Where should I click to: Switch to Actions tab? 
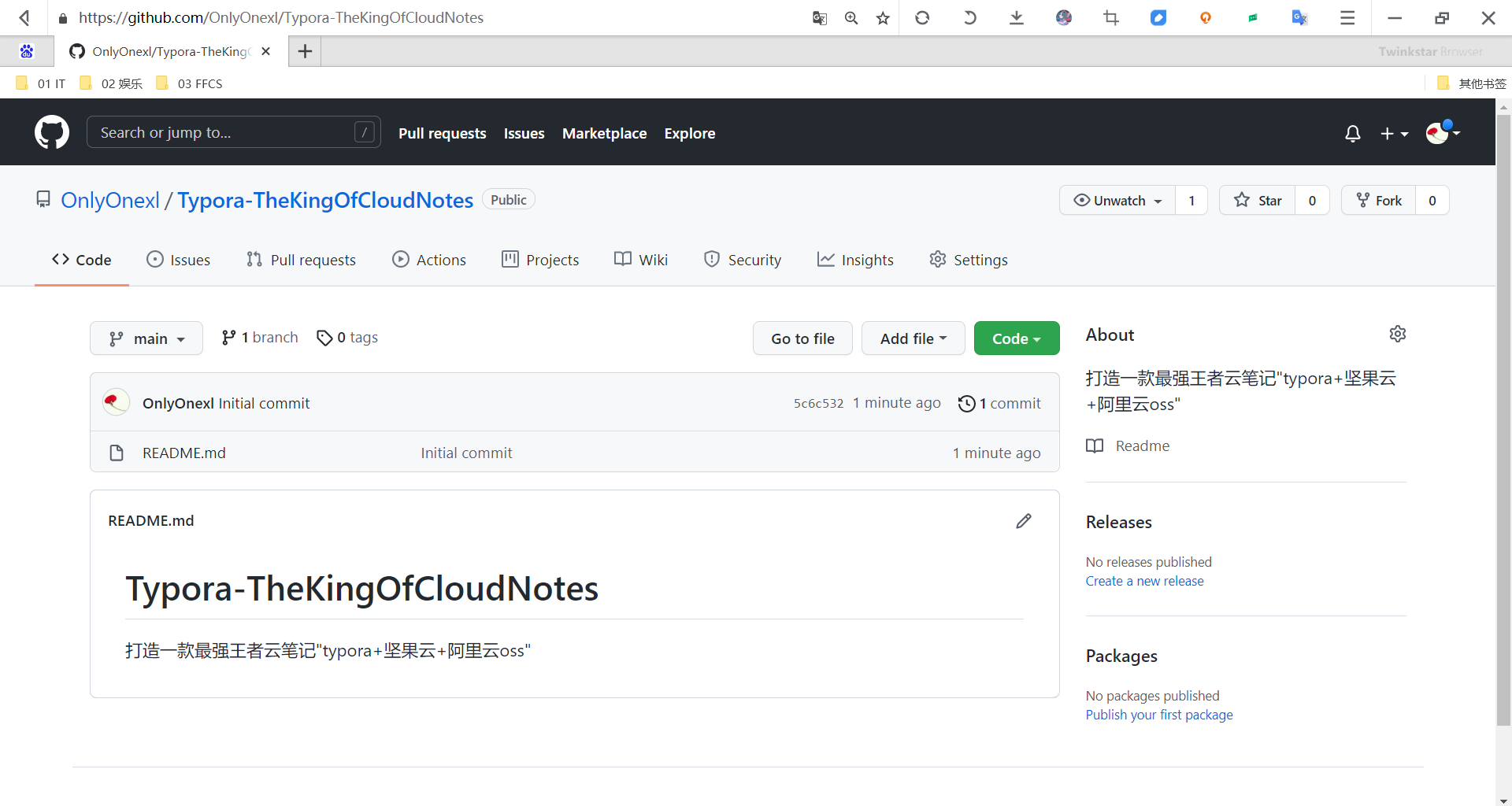[429, 260]
